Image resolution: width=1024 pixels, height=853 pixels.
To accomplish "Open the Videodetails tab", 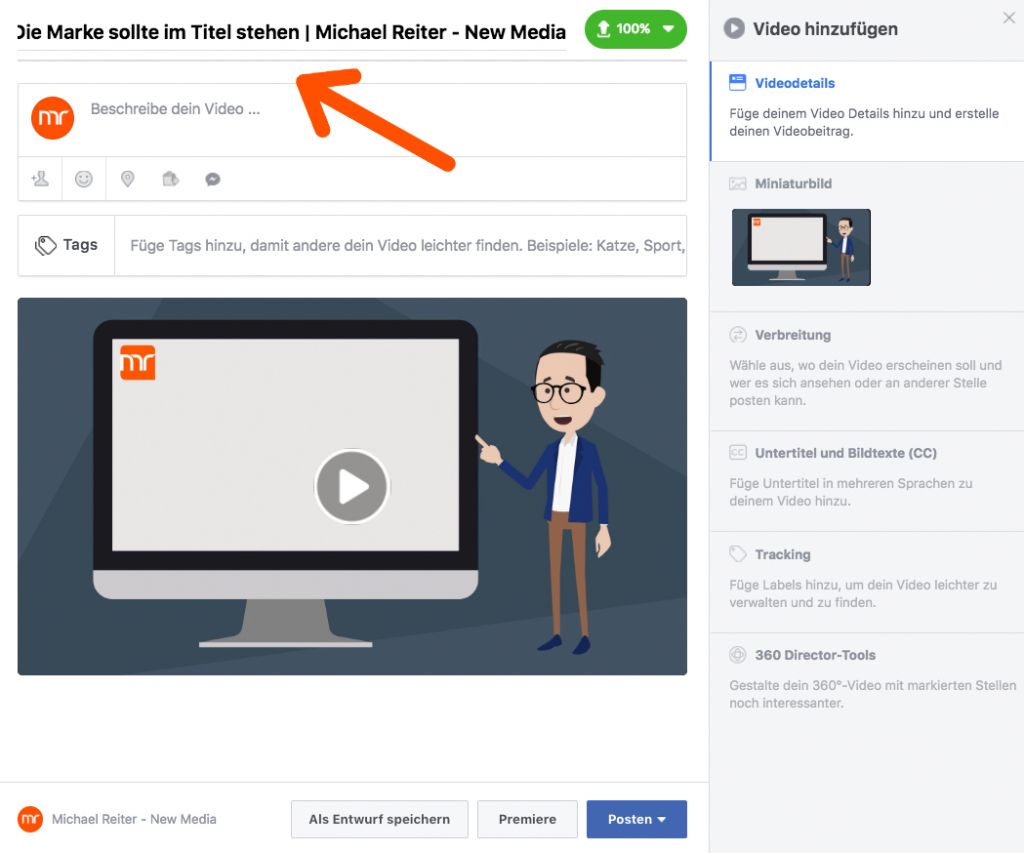I will coord(794,83).
